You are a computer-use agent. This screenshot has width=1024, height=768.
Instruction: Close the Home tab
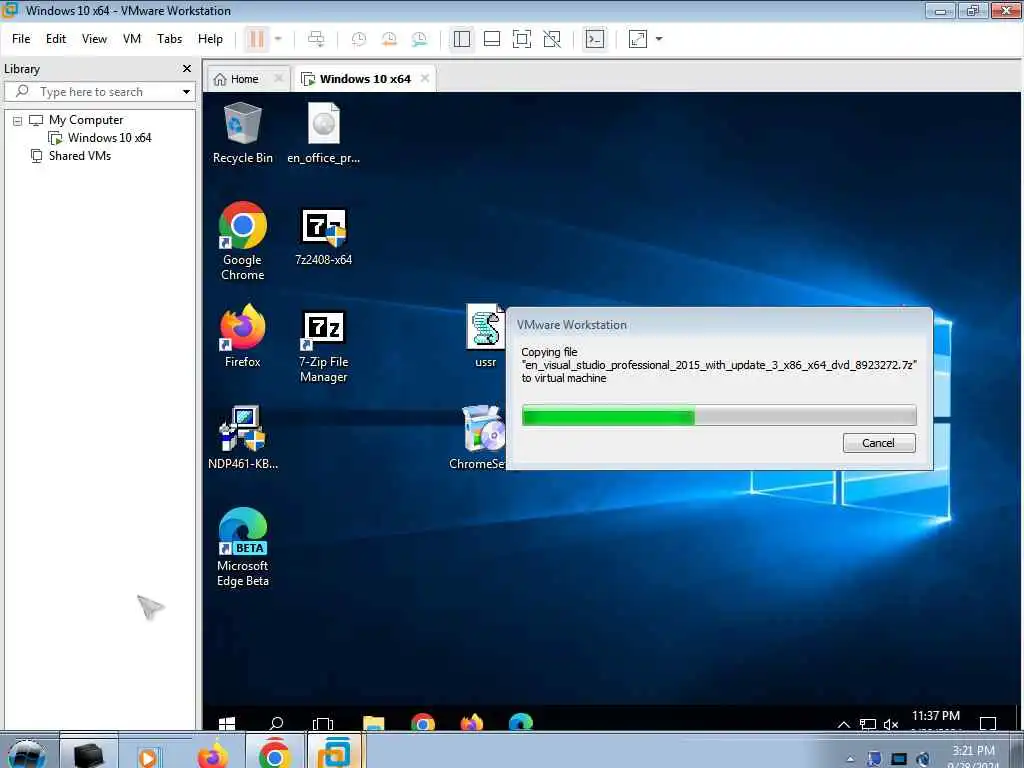(x=279, y=78)
